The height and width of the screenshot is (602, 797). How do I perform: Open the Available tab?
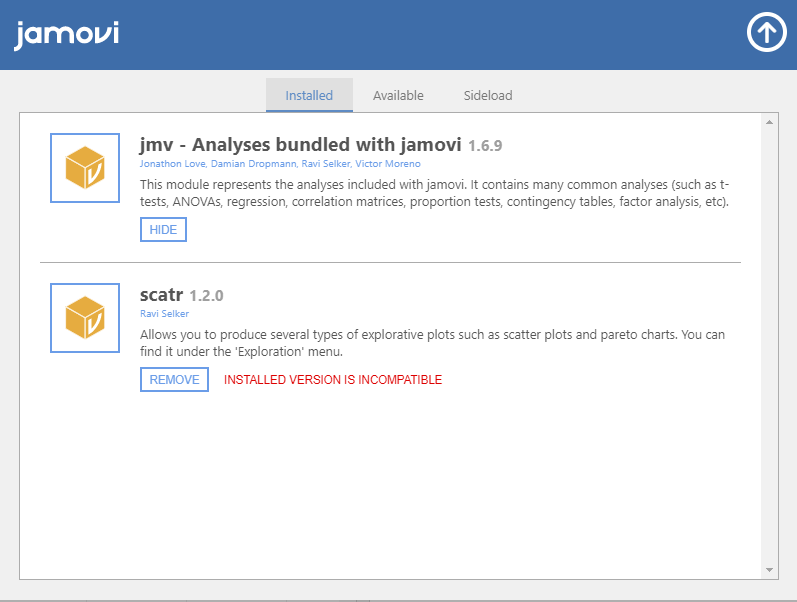pyautogui.click(x=398, y=95)
